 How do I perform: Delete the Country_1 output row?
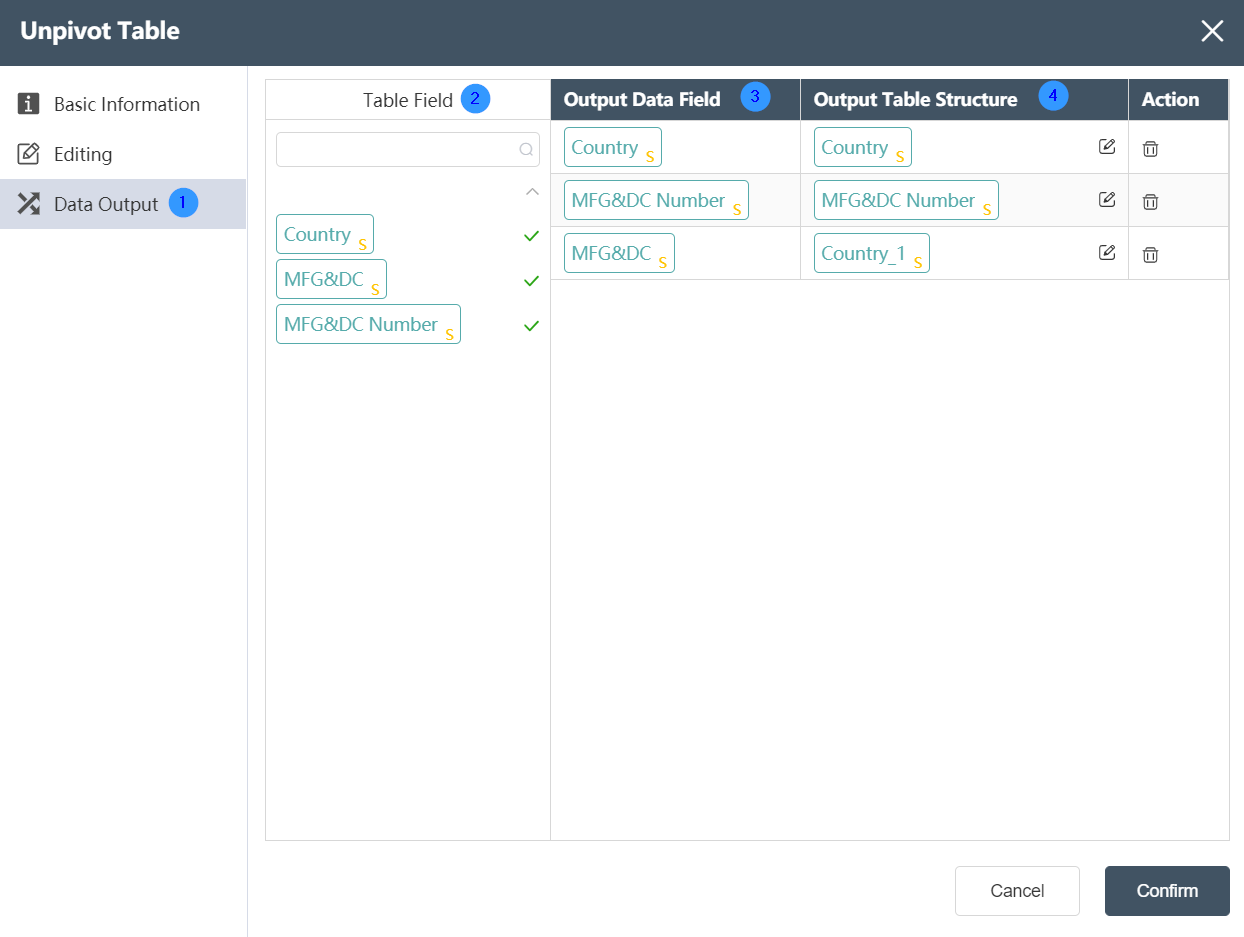pos(1151,254)
